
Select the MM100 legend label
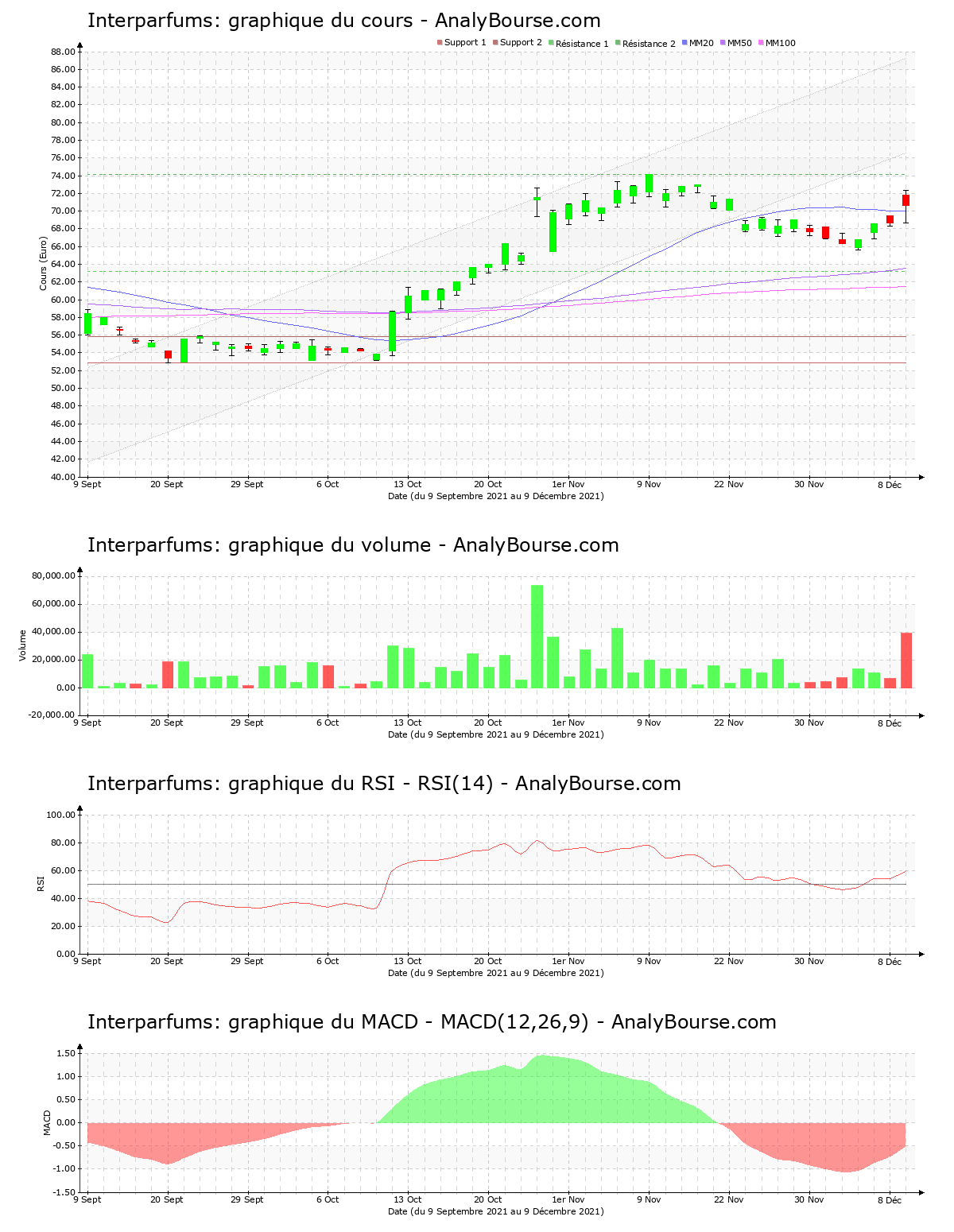pyautogui.click(x=780, y=43)
